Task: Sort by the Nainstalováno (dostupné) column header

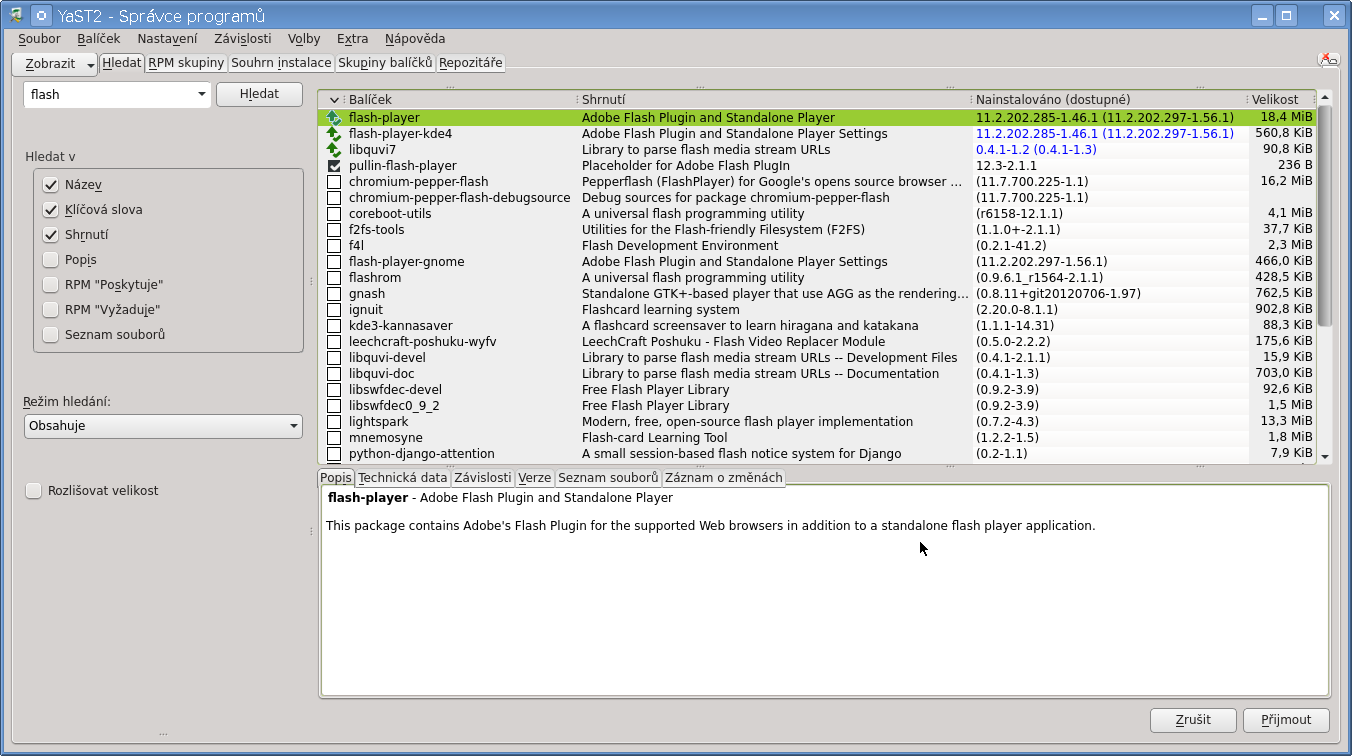Action: 1109,100
